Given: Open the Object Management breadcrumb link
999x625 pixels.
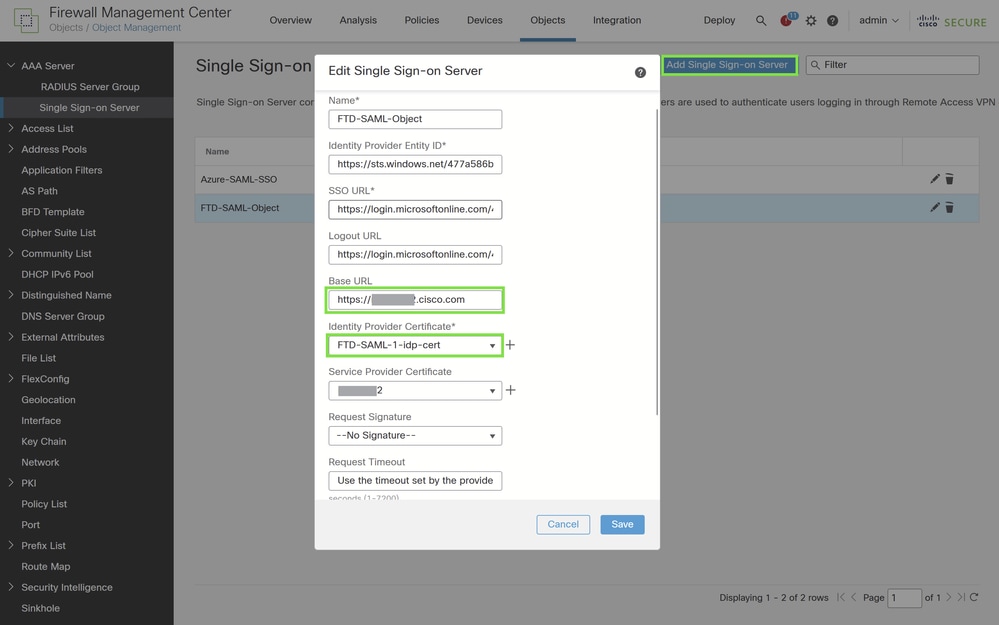Looking at the screenshot, I should point(136,27).
